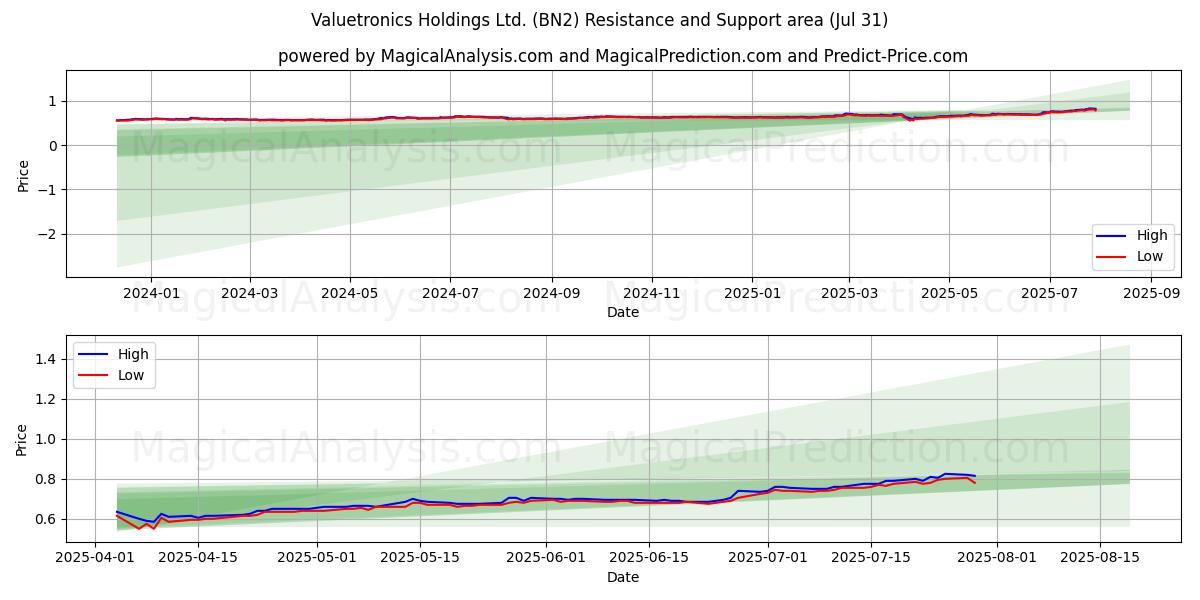Click the 2024-11 x-axis label

pyautogui.click(x=652, y=294)
